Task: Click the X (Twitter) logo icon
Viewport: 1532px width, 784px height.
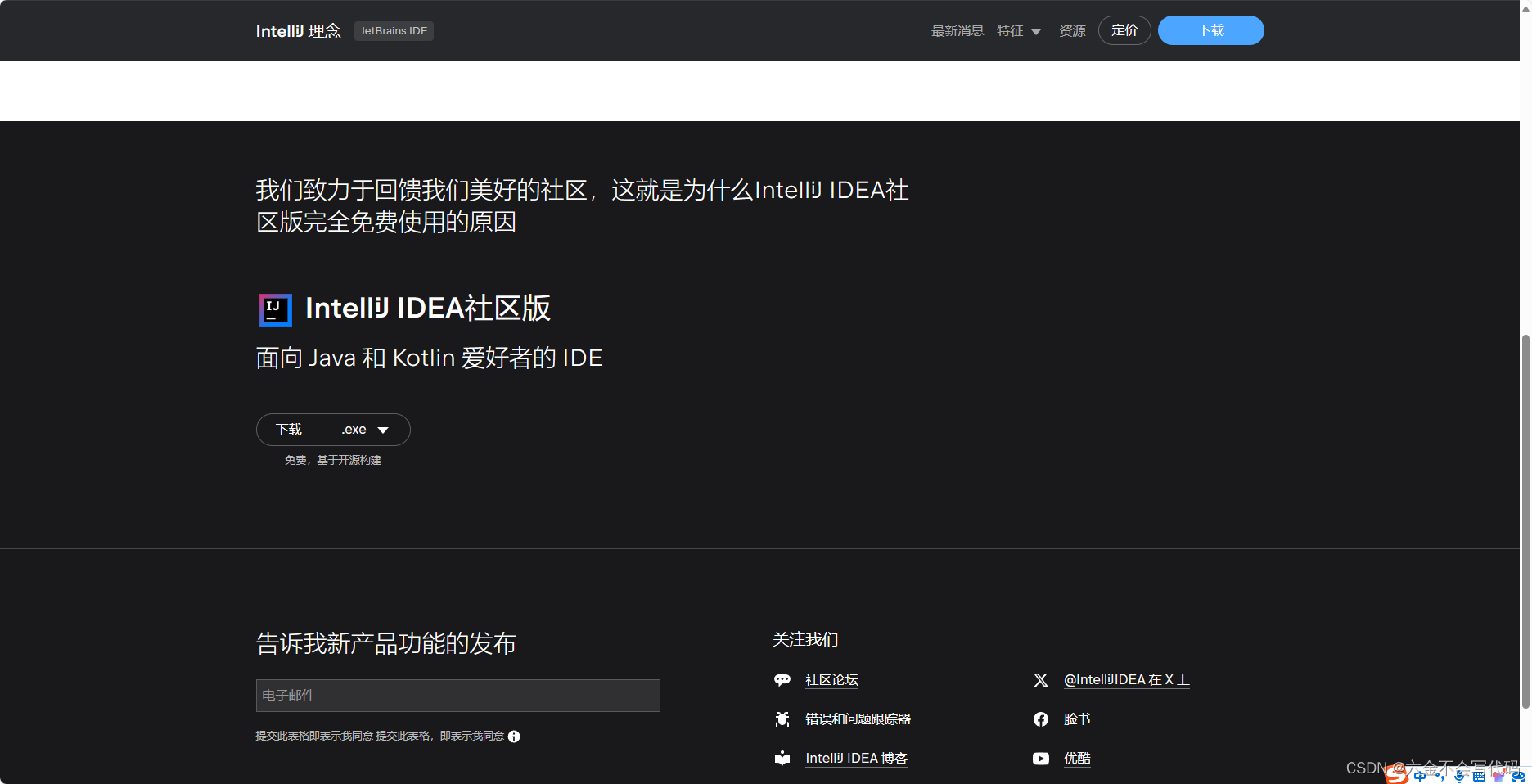Action: [1041, 680]
